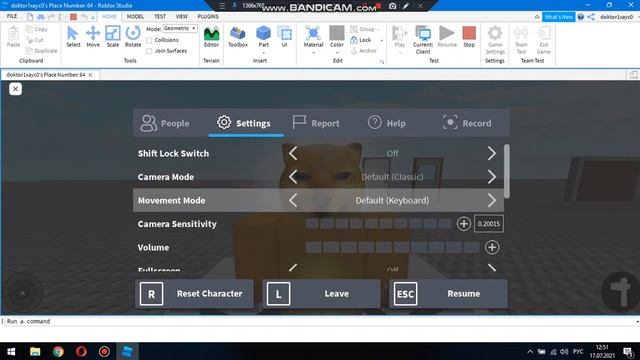Switch Current: Client view
The height and width of the screenshot is (360, 640).
click(423, 40)
